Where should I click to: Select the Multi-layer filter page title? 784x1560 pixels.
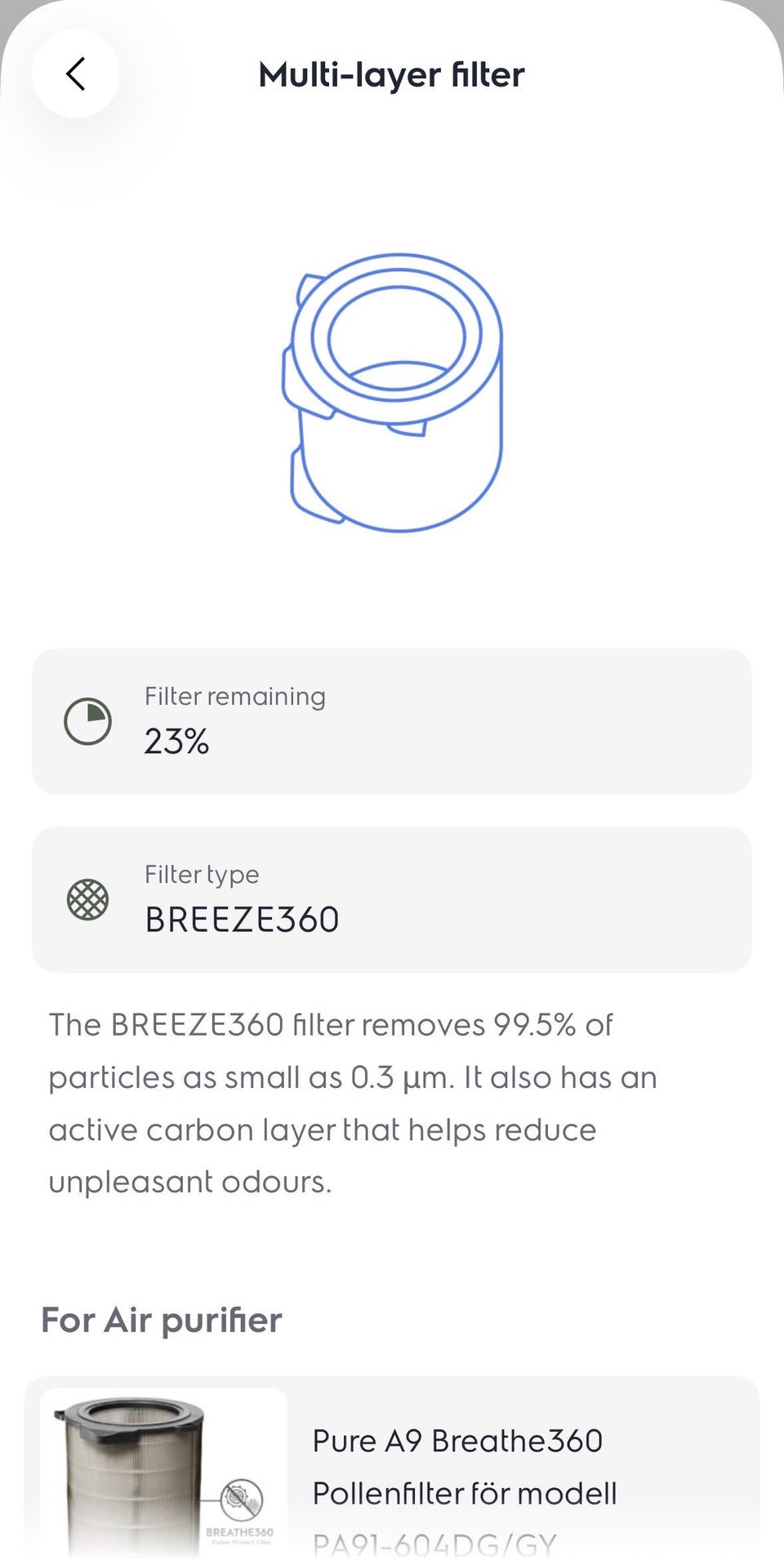pos(392,75)
